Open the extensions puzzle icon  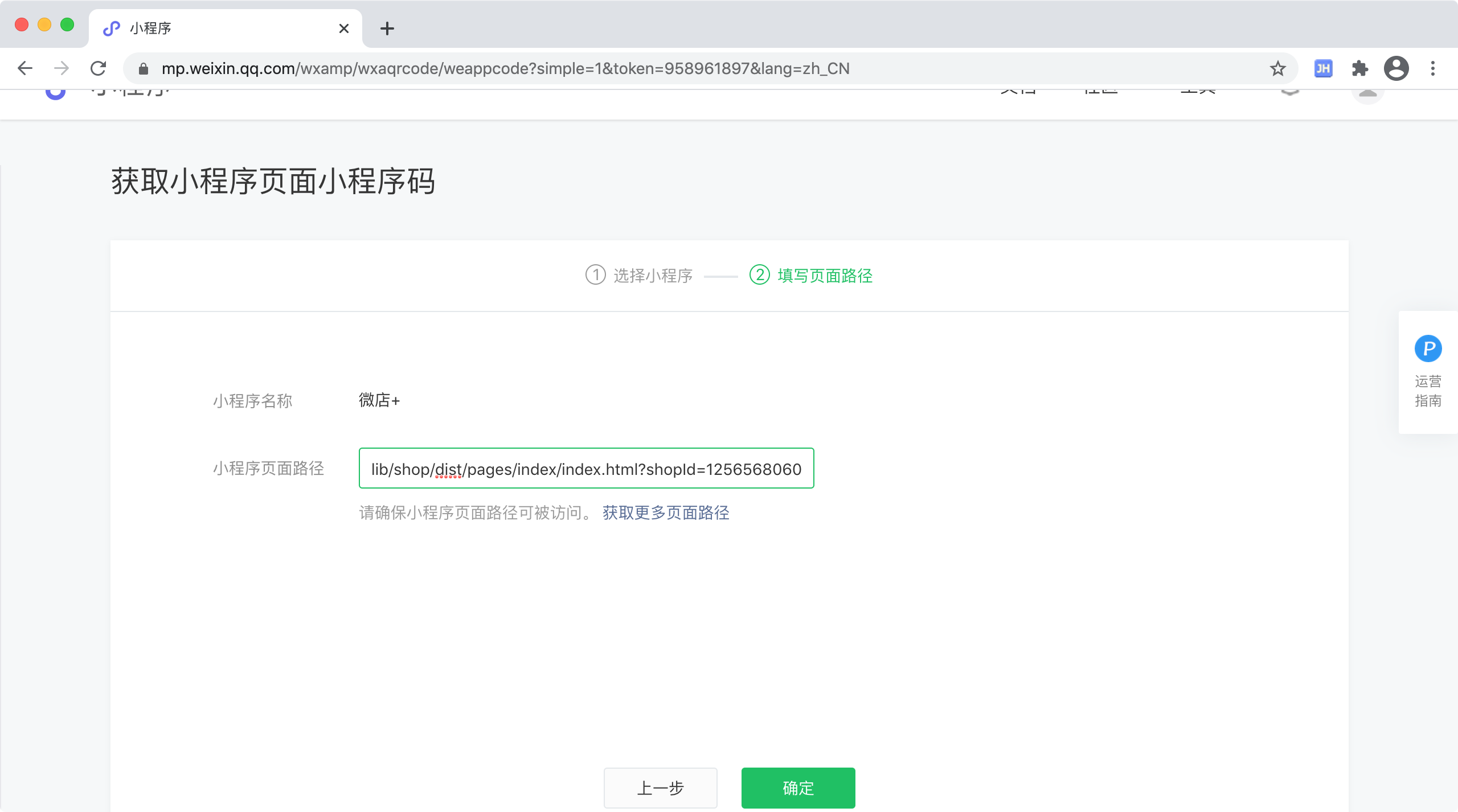[x=1359, y=68]
